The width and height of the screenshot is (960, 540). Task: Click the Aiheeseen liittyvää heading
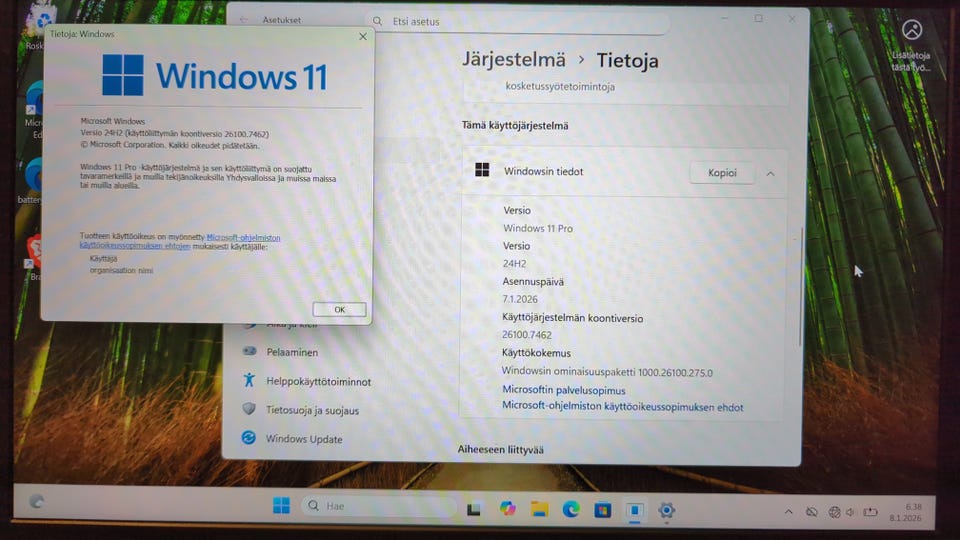point(500,449)
